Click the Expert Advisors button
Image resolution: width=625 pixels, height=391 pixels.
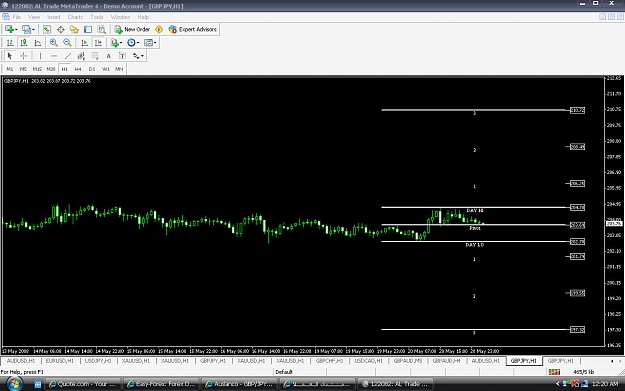click(x=193, y=29)
